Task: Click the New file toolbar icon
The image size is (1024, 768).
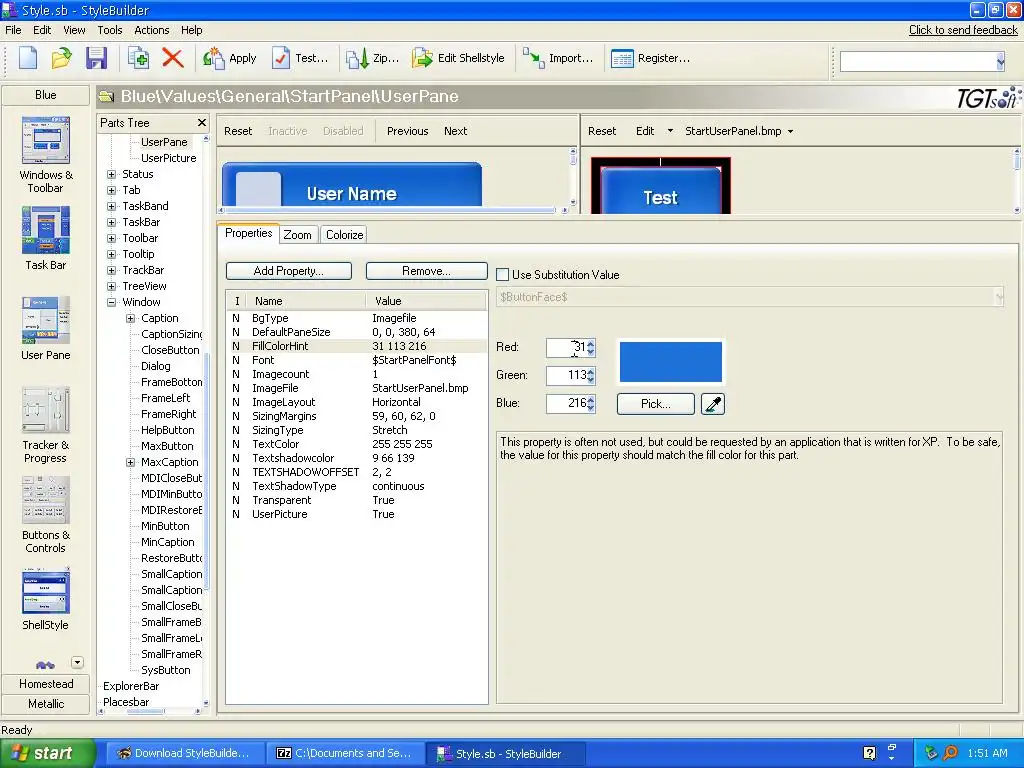Action: 28,58
